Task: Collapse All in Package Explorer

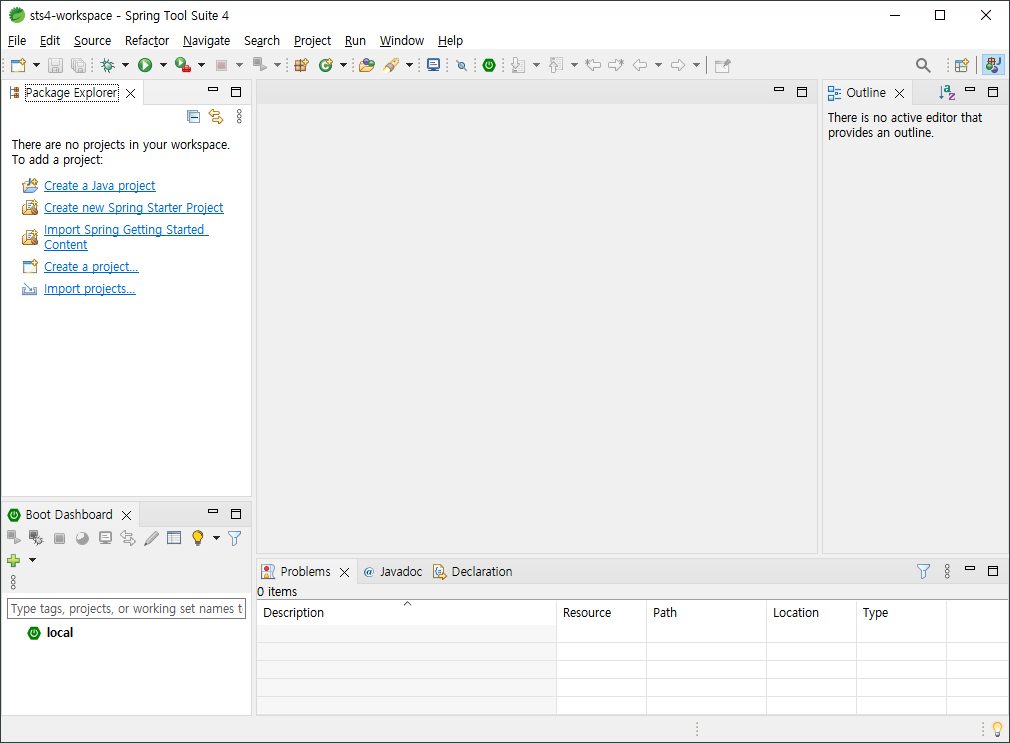Action: click(x=193, y=116)
